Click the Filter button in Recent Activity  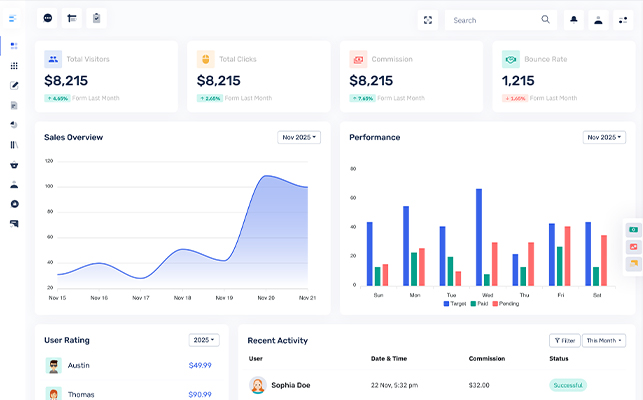pos(563,340)
